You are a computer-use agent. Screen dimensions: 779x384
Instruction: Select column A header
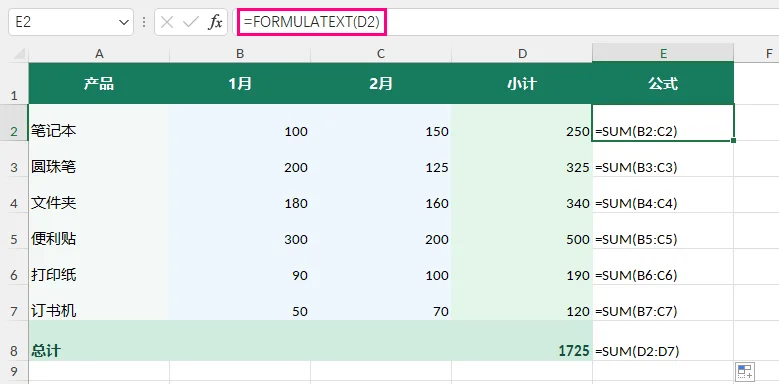coord(99,54)
